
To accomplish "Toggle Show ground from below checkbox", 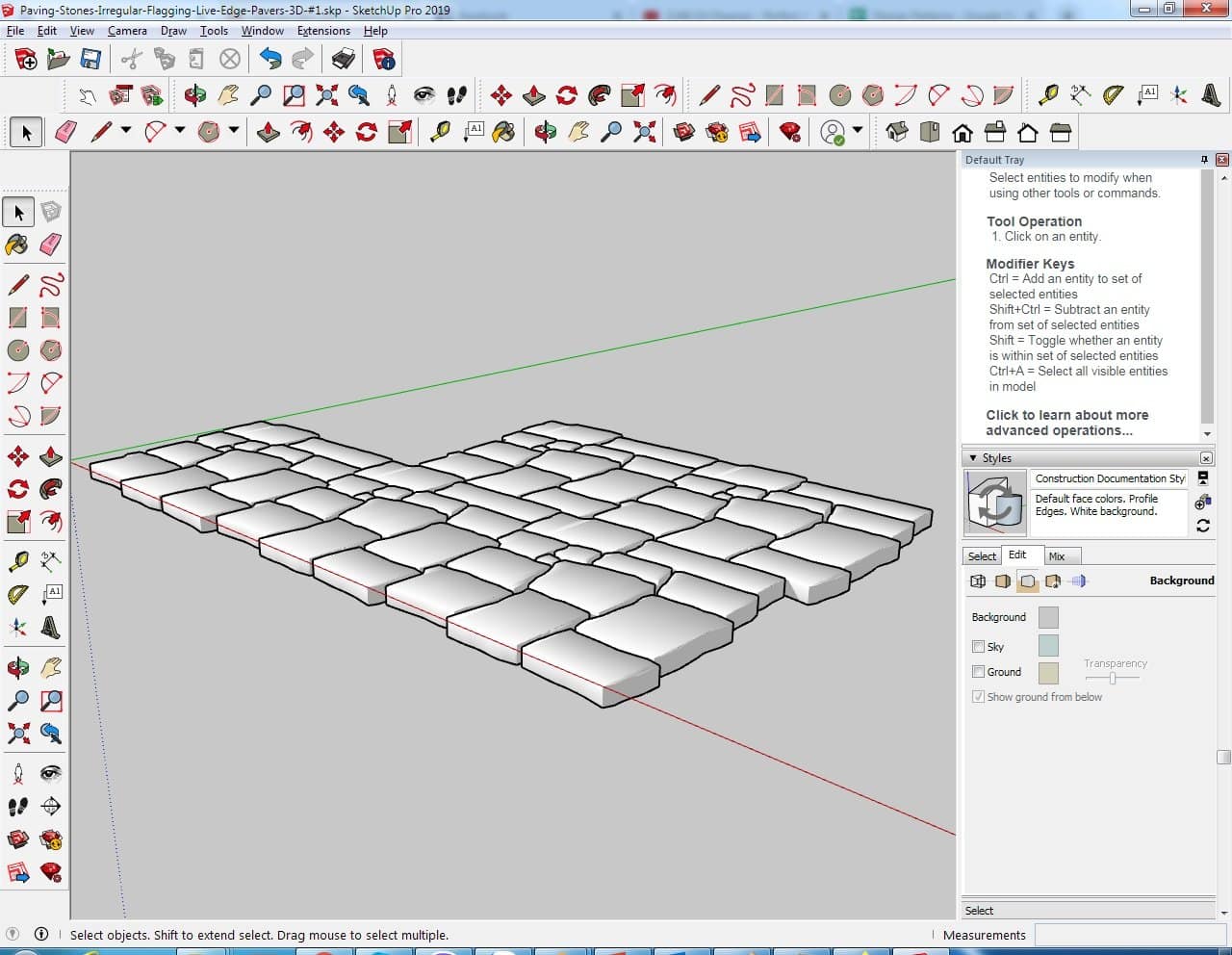I will pyautogui.click(x=979, y=697).
